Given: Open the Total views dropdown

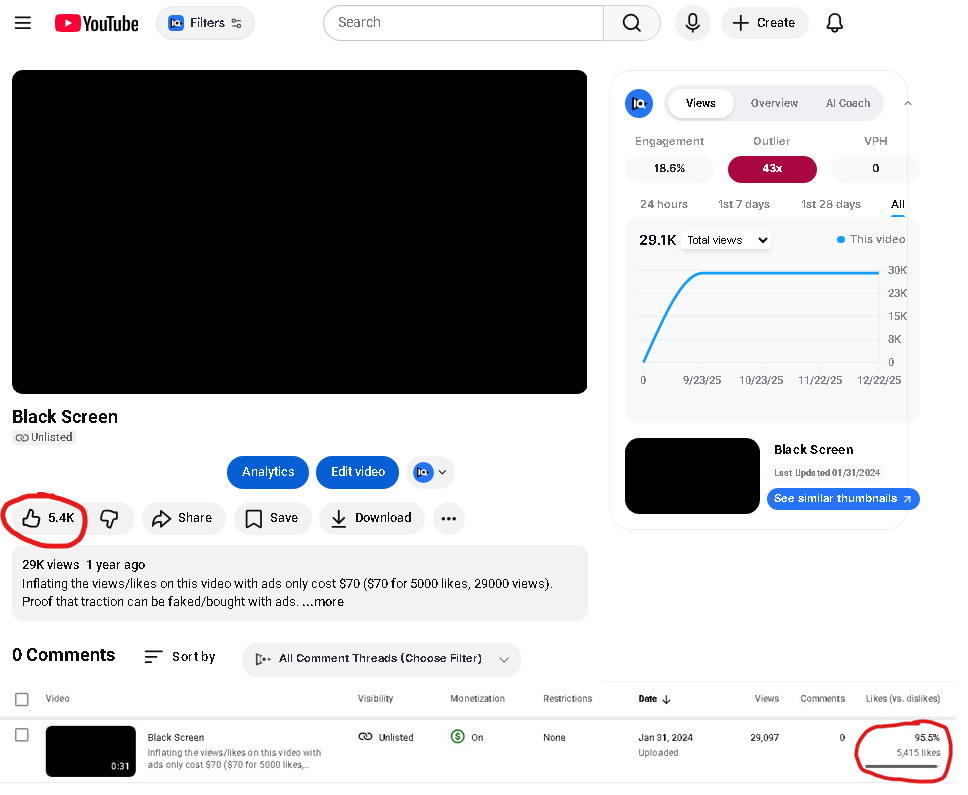Looking at the screenshot, I should (727, 240).
